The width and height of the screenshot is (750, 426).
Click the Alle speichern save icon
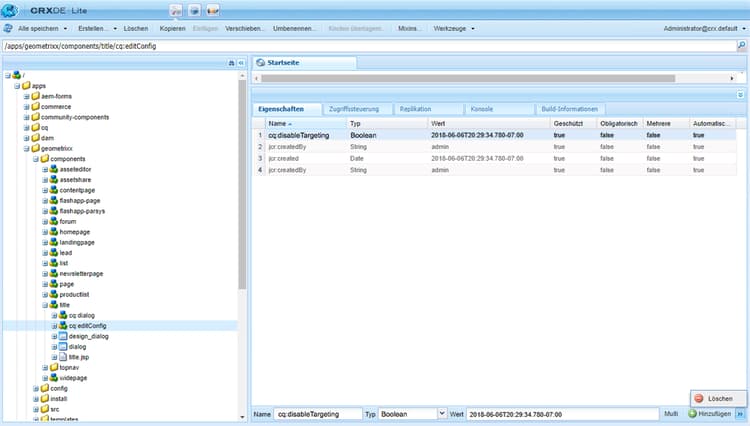[x=10, y=28]
